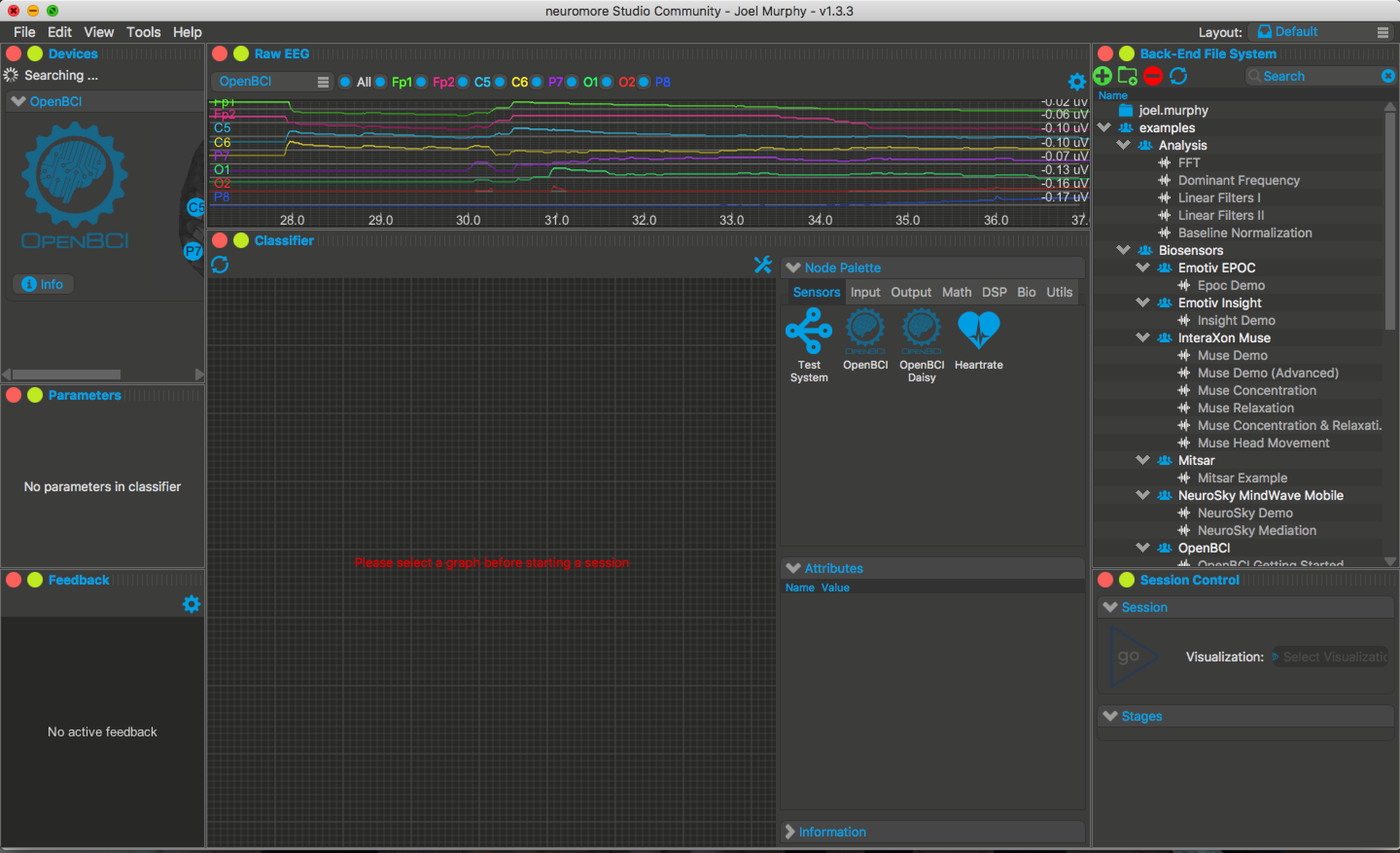This screenshot has width=1400, height=853.
Task: Open Feedback panel gear settings
Action: (192, 604)
